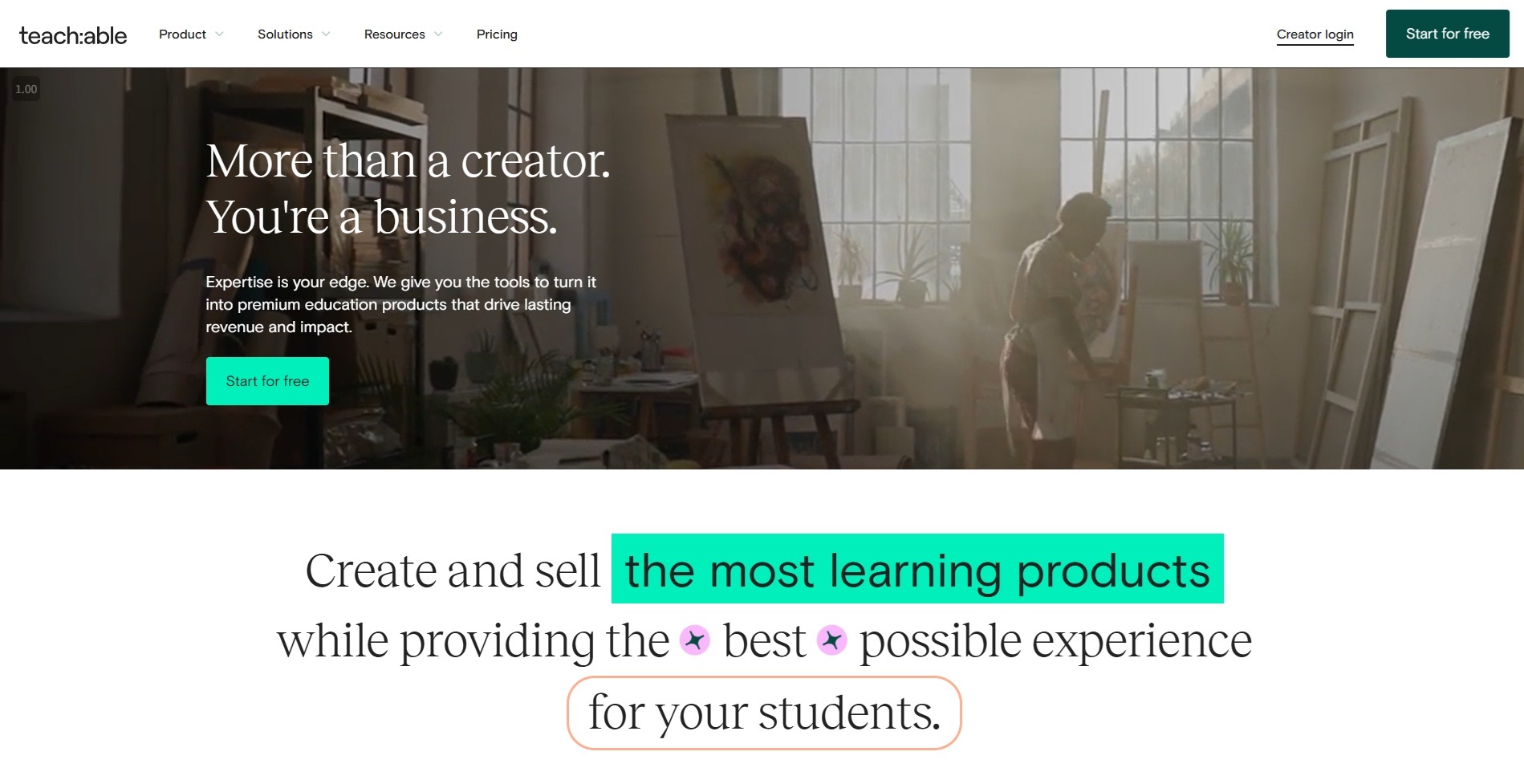1524x784 pixels.
Task: Click the pink sparkle icon before "best"
Action: (x=695, y=640)
